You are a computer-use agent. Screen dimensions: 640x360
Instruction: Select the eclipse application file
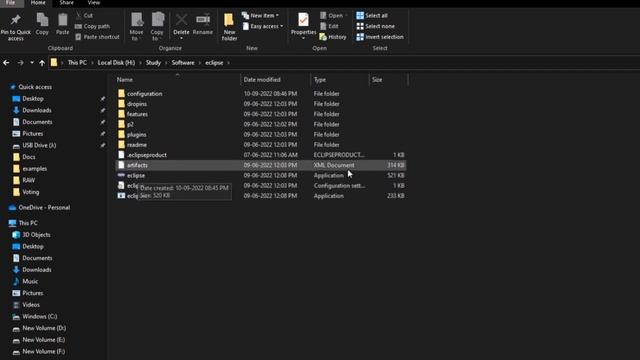(261, 175)
